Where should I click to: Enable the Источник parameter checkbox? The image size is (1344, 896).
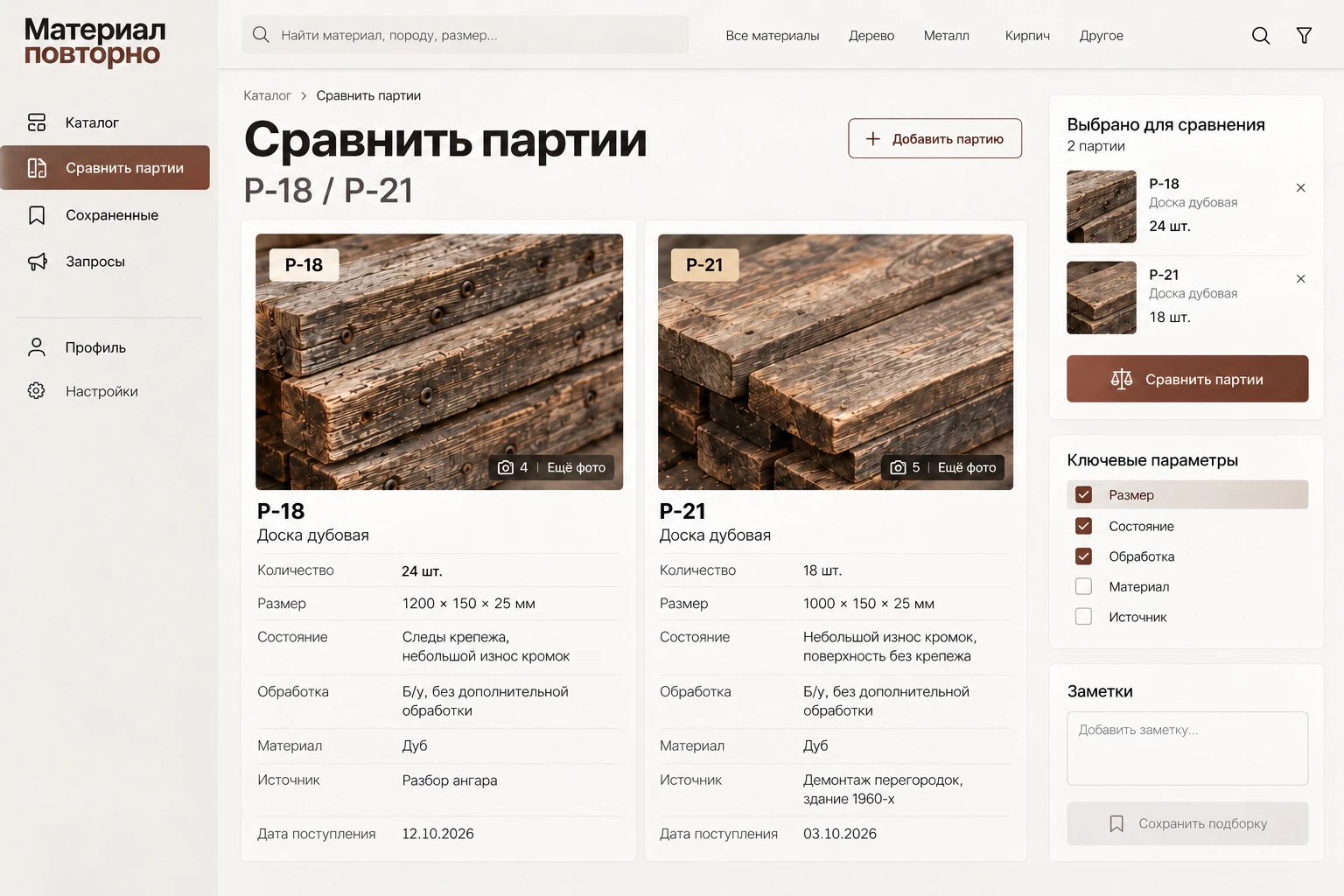pos(1083,616)
